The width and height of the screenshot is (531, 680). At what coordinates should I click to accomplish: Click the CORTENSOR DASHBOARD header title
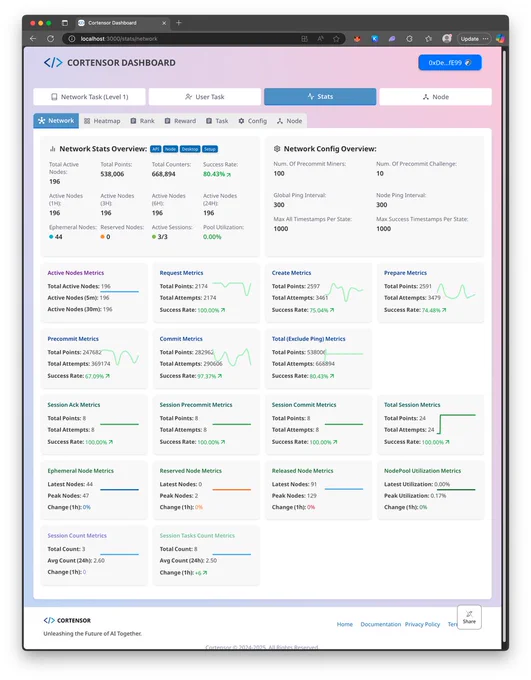121,62
